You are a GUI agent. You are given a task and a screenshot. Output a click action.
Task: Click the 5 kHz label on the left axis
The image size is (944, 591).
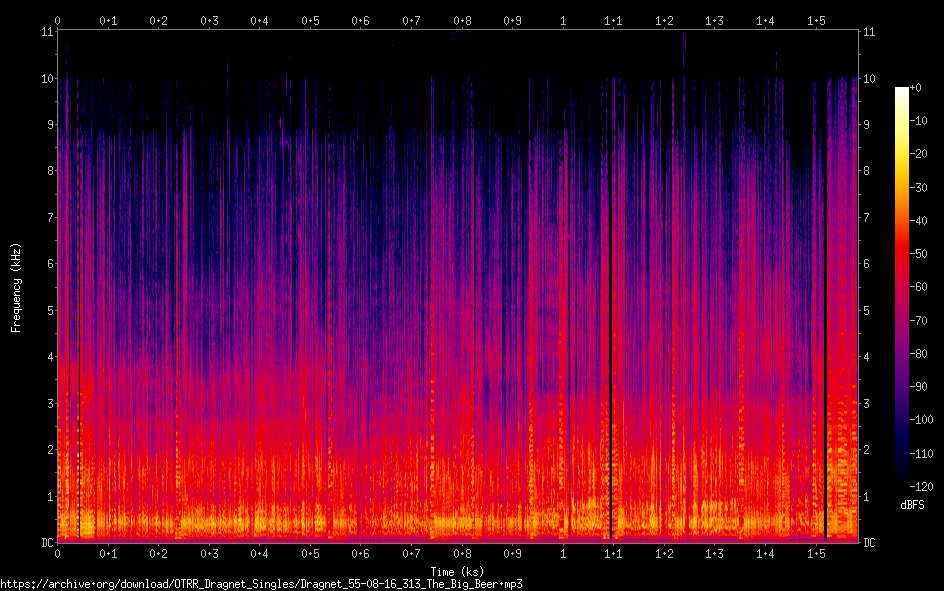[x=47, y=310]
